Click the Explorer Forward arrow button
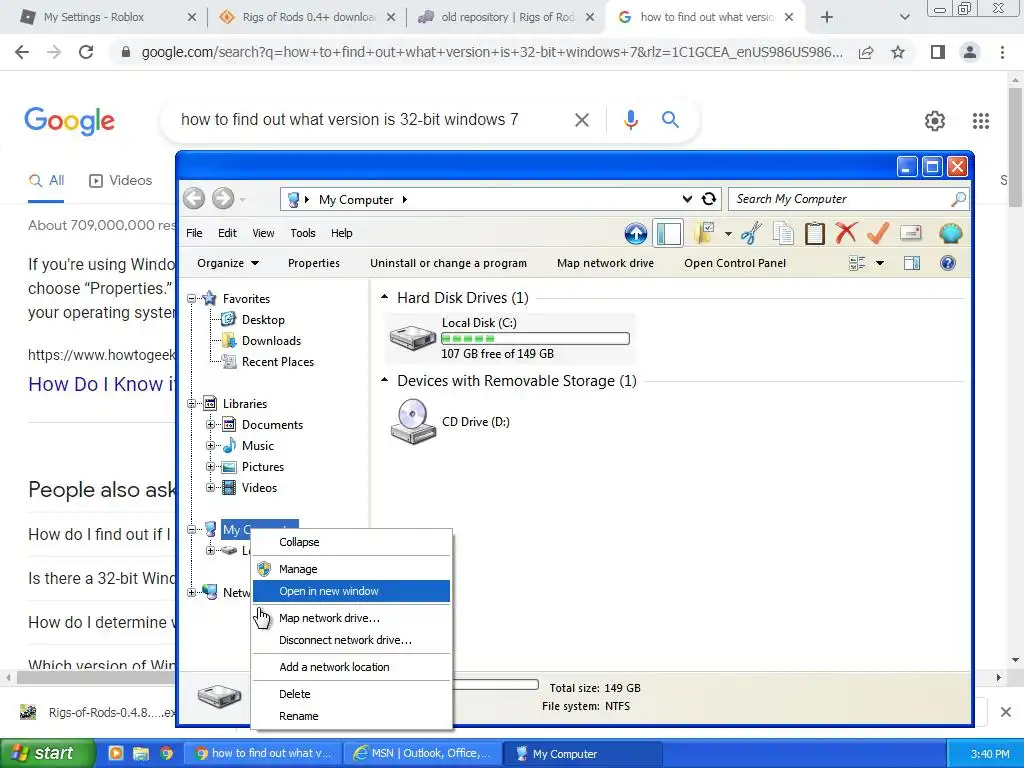The width and height of the screenshot is (1024, 768). tap(223, 199)
